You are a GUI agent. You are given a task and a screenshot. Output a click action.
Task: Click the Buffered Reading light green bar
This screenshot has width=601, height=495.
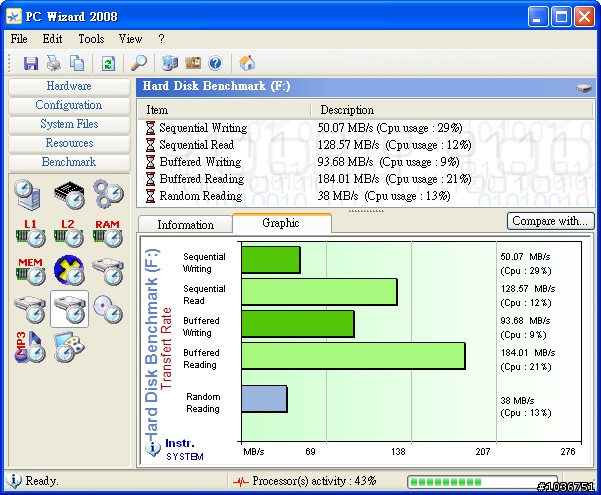tap(353, 356)
